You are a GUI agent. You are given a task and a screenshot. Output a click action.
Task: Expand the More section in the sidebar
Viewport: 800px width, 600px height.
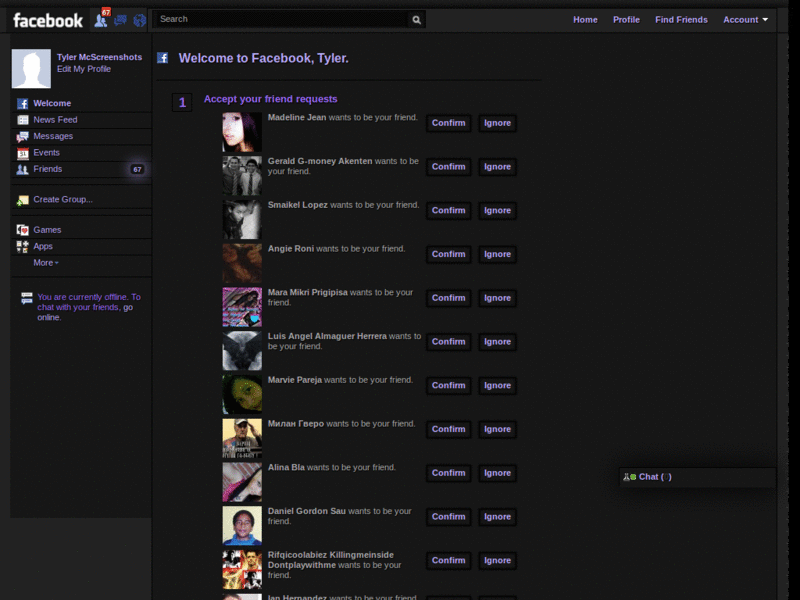[42, 262]
